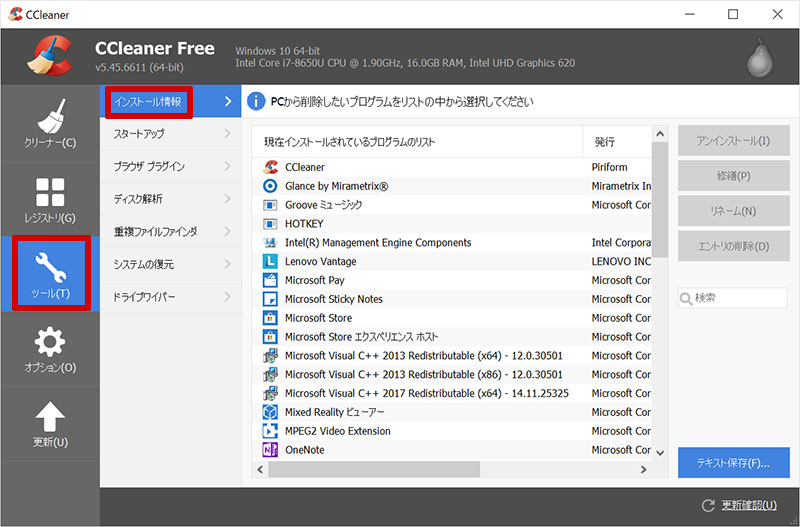Screen dimensions: 800x527
Task: Click the Groove ミュージック icon
Action: pyautogui.click(x=270, y=205)
